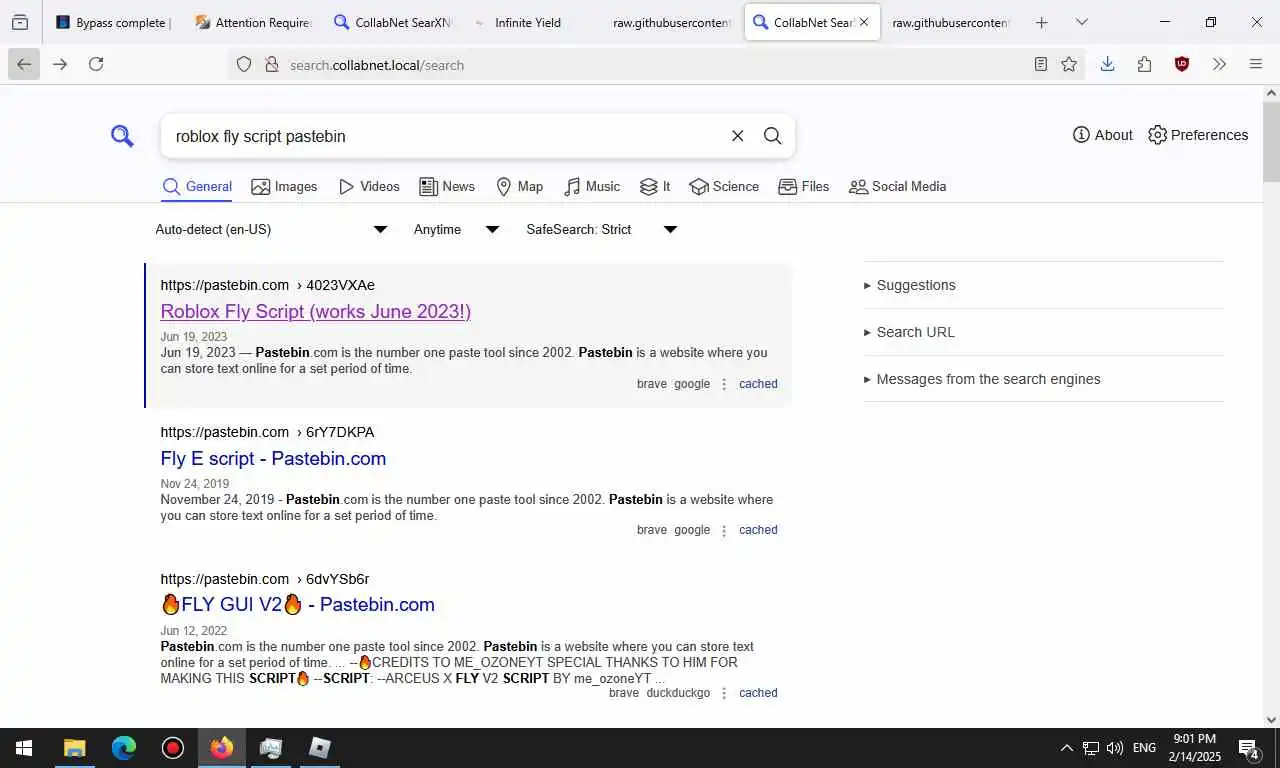Open Microsoft Edge from taskbar
Screen dimensions: 1280x768
[124, 748]
